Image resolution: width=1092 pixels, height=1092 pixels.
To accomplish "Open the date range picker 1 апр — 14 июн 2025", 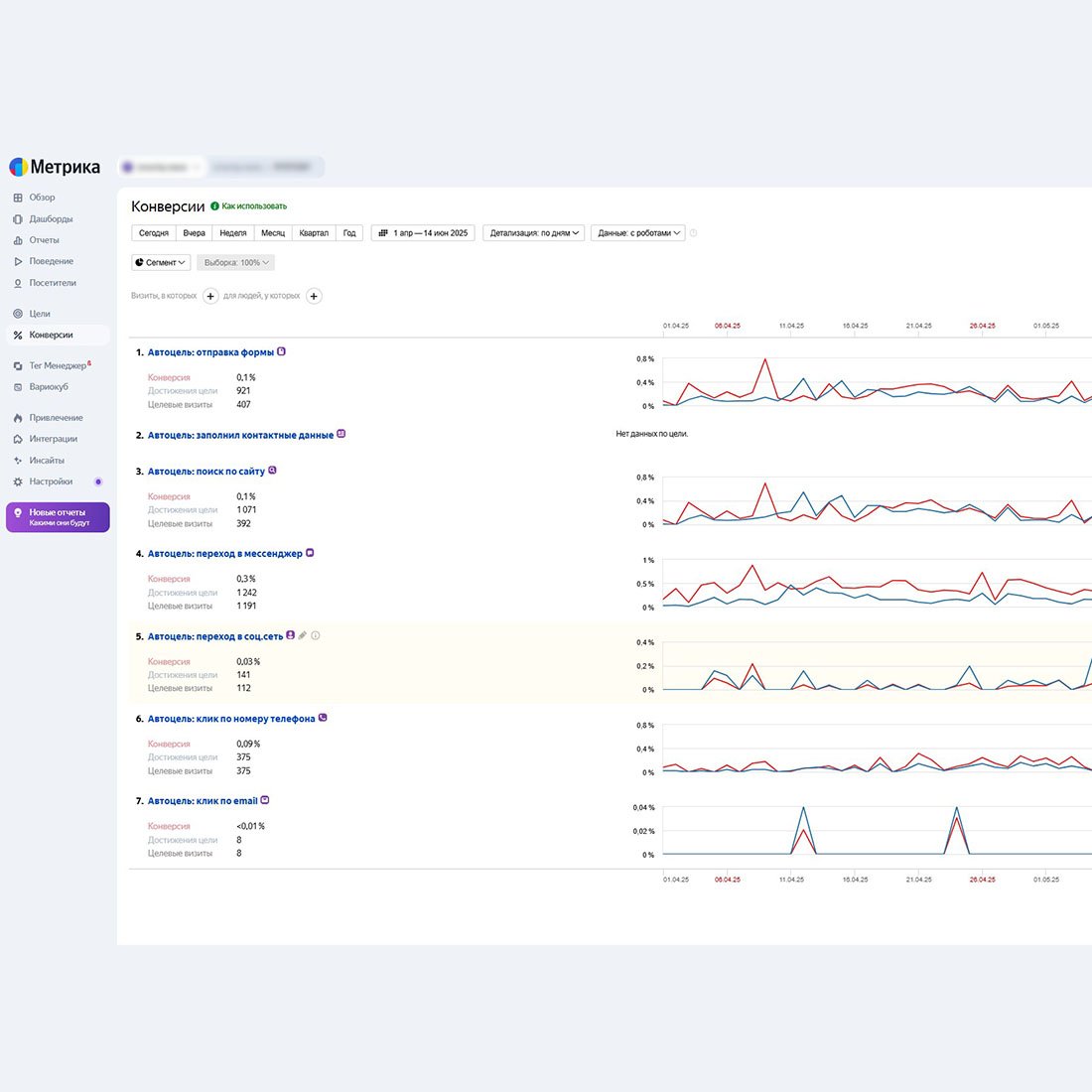I will pyautogui.click(x=423, y=233).
